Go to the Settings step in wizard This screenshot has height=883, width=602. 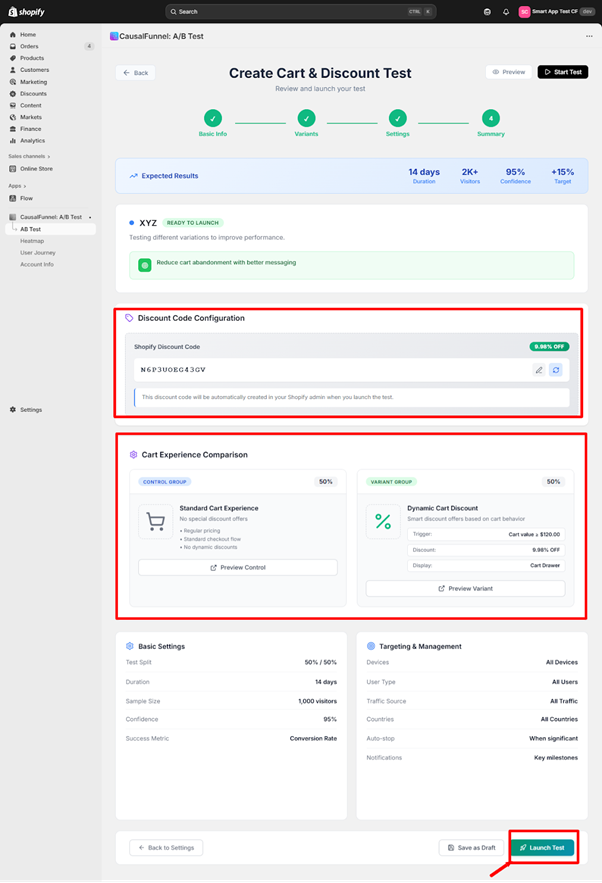click(x=398, y=118)
